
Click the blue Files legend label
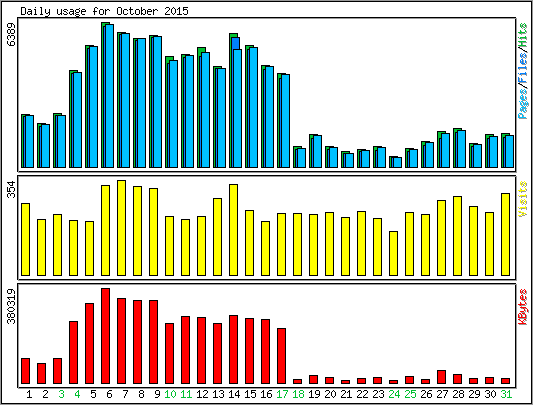point(523,67)
